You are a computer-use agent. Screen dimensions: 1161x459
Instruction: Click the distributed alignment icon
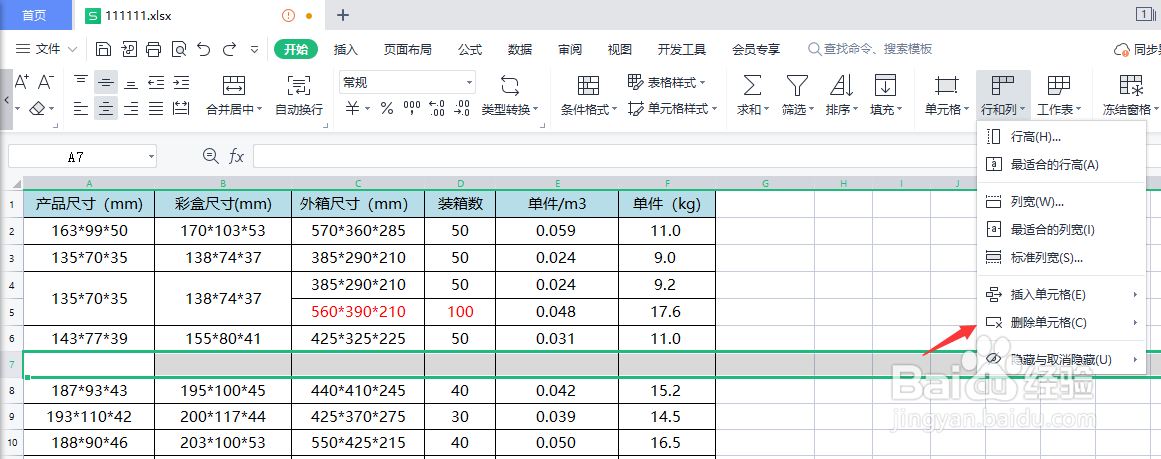point(181,109)
